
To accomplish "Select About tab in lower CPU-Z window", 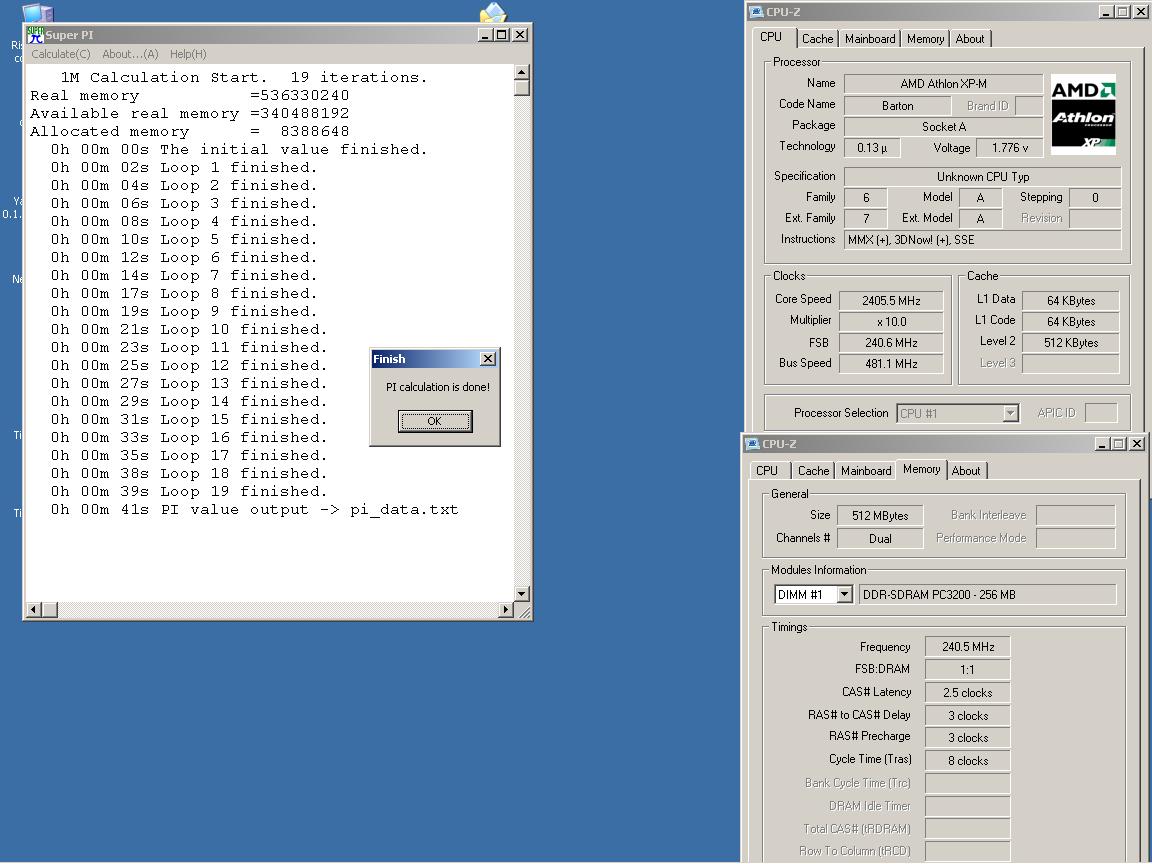I will click(x=966, y=471).
